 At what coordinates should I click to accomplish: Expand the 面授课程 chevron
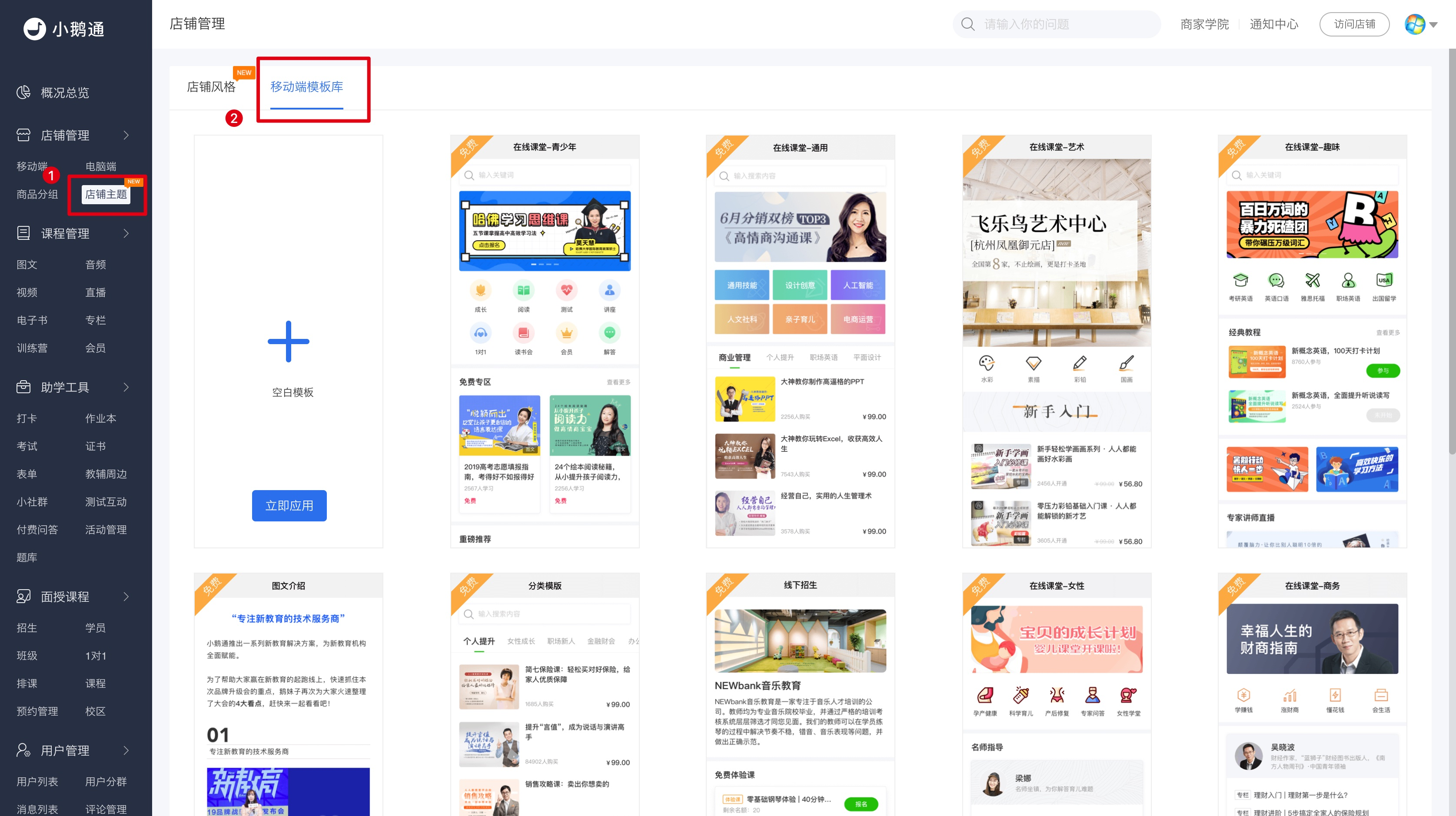coord(126,597)
